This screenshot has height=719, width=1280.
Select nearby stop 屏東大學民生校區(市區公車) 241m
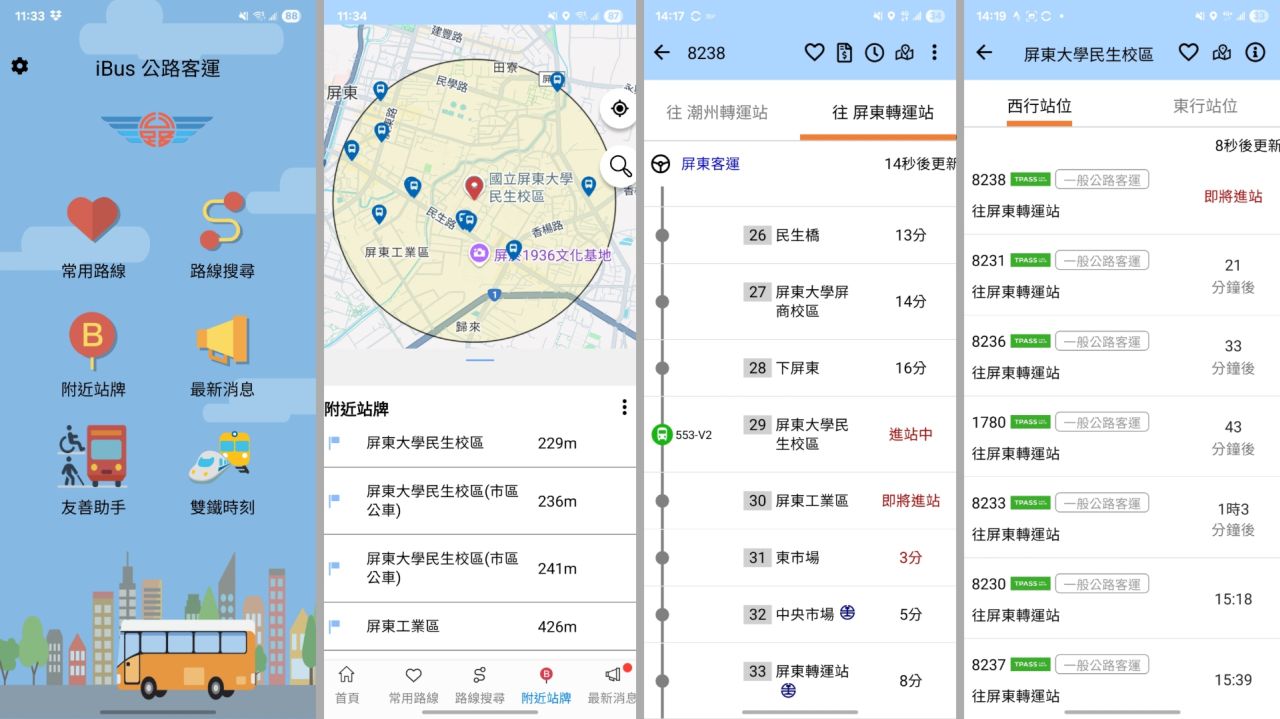click(x=479, y=568)
